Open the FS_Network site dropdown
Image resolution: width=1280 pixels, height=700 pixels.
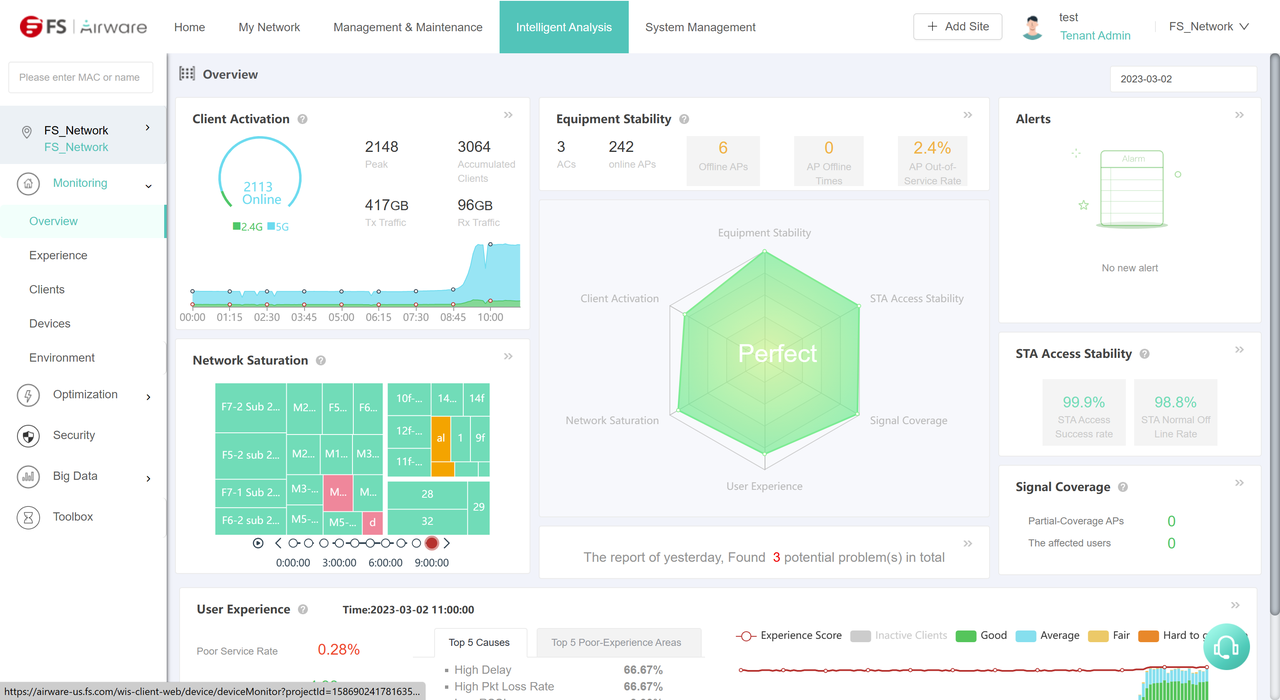1209,27
